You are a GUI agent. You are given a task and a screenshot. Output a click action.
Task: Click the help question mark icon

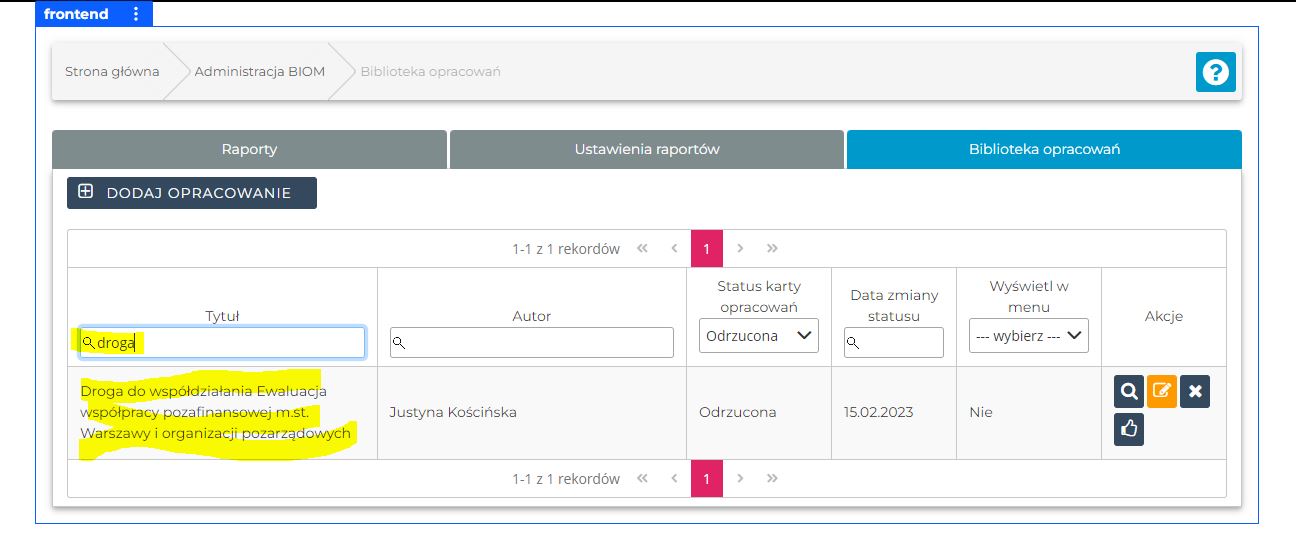tap(1216, 72)
